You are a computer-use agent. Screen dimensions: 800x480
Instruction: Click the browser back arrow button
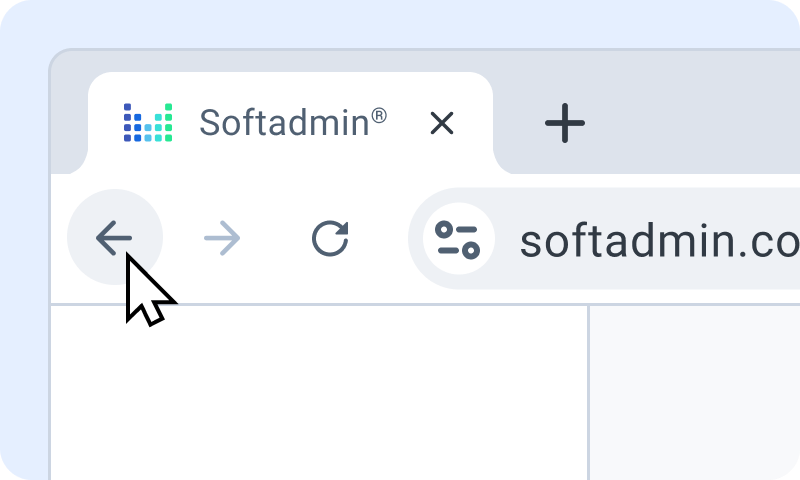point(114,238)
